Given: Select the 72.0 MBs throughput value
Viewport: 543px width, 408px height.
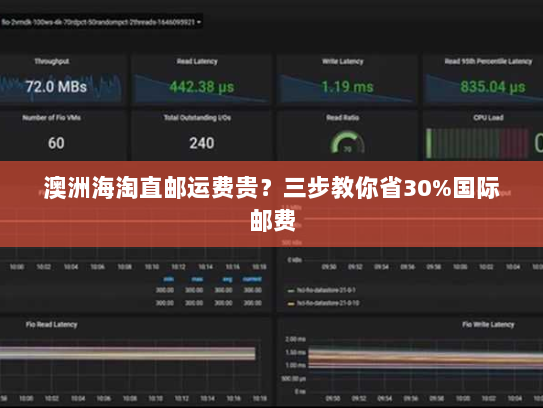Looking at the screenshot, I should tap(56, 86).
